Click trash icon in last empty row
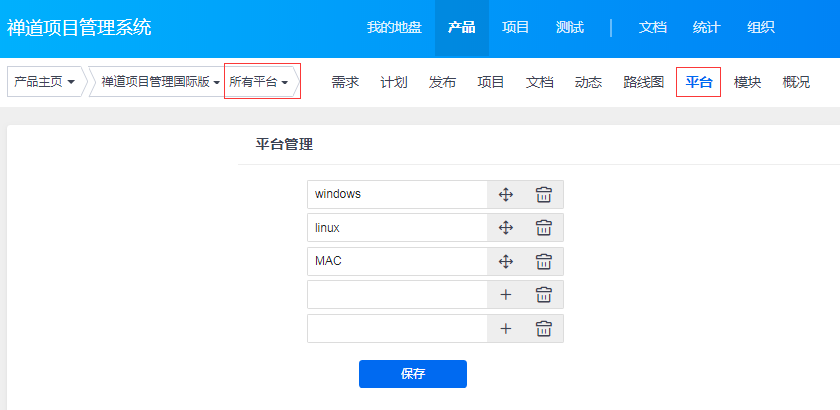The image size is (840, 410). coord(544,329)
